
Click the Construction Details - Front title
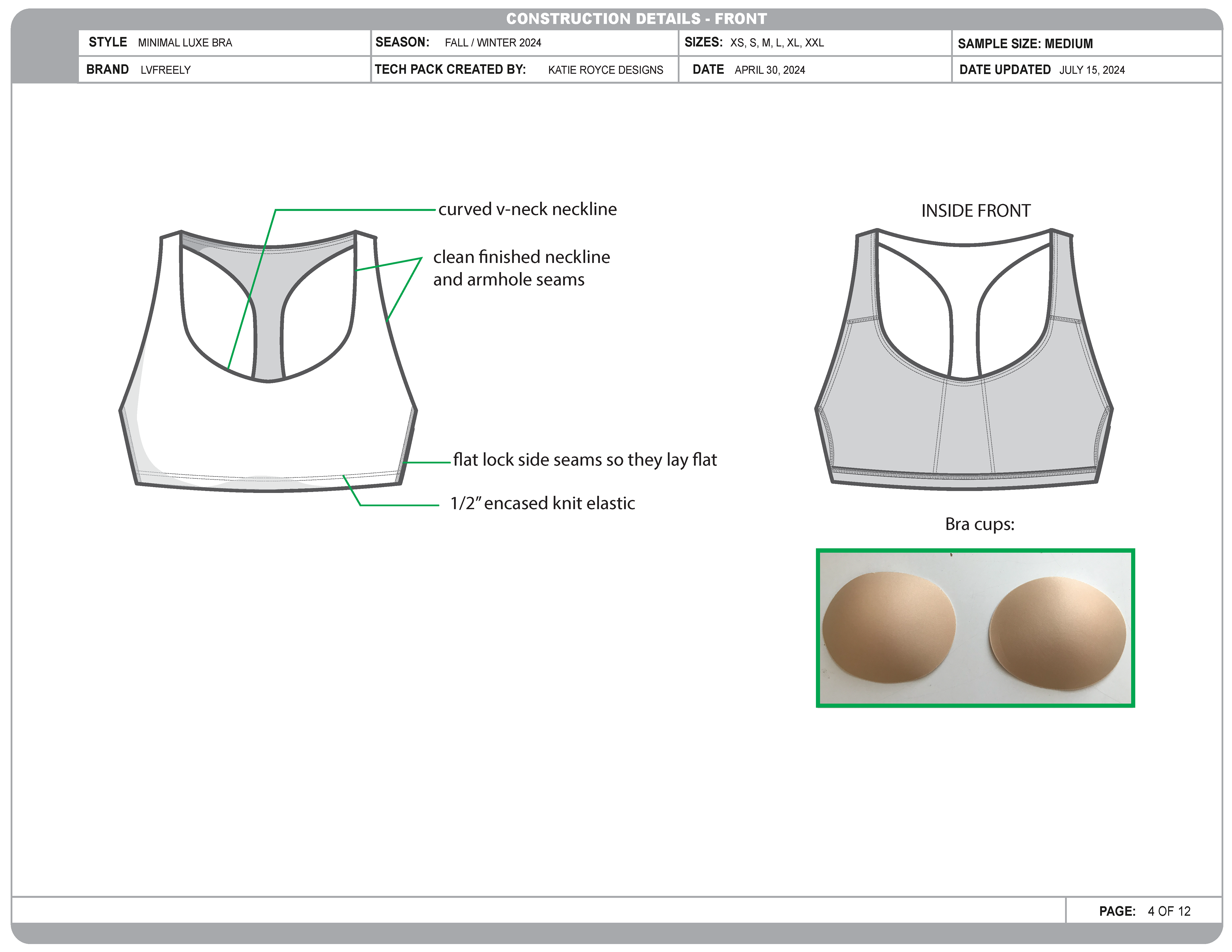click(x=636, y=19)
